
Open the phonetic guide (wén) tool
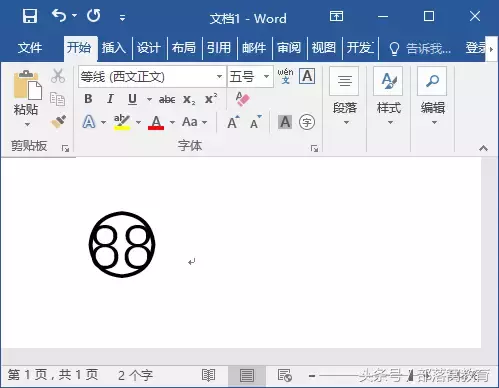[286, 76]
